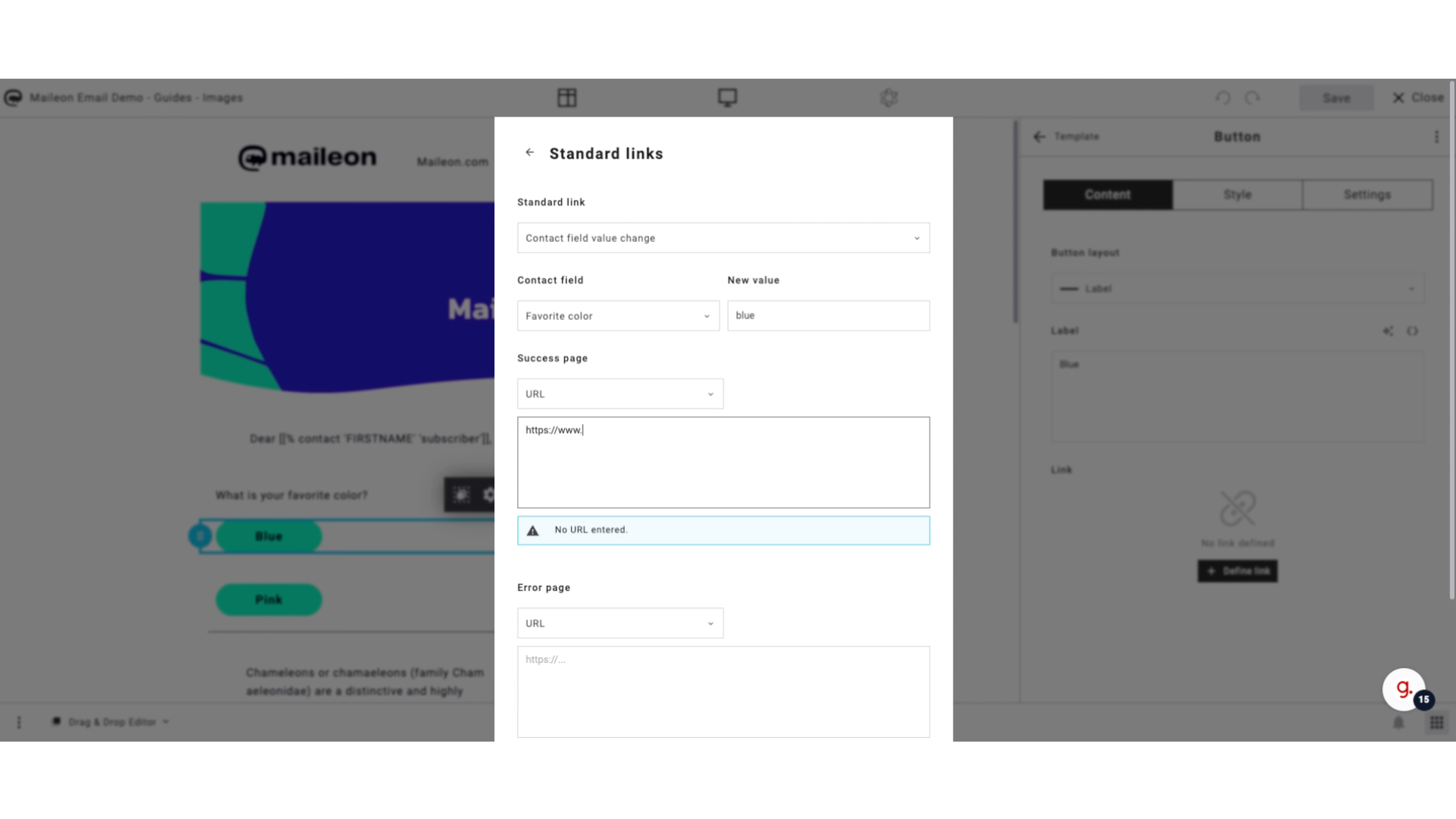Open the Button panel three-dot menu
Viewport: 1456px width, 819px height.
[x=1436, y=137]
